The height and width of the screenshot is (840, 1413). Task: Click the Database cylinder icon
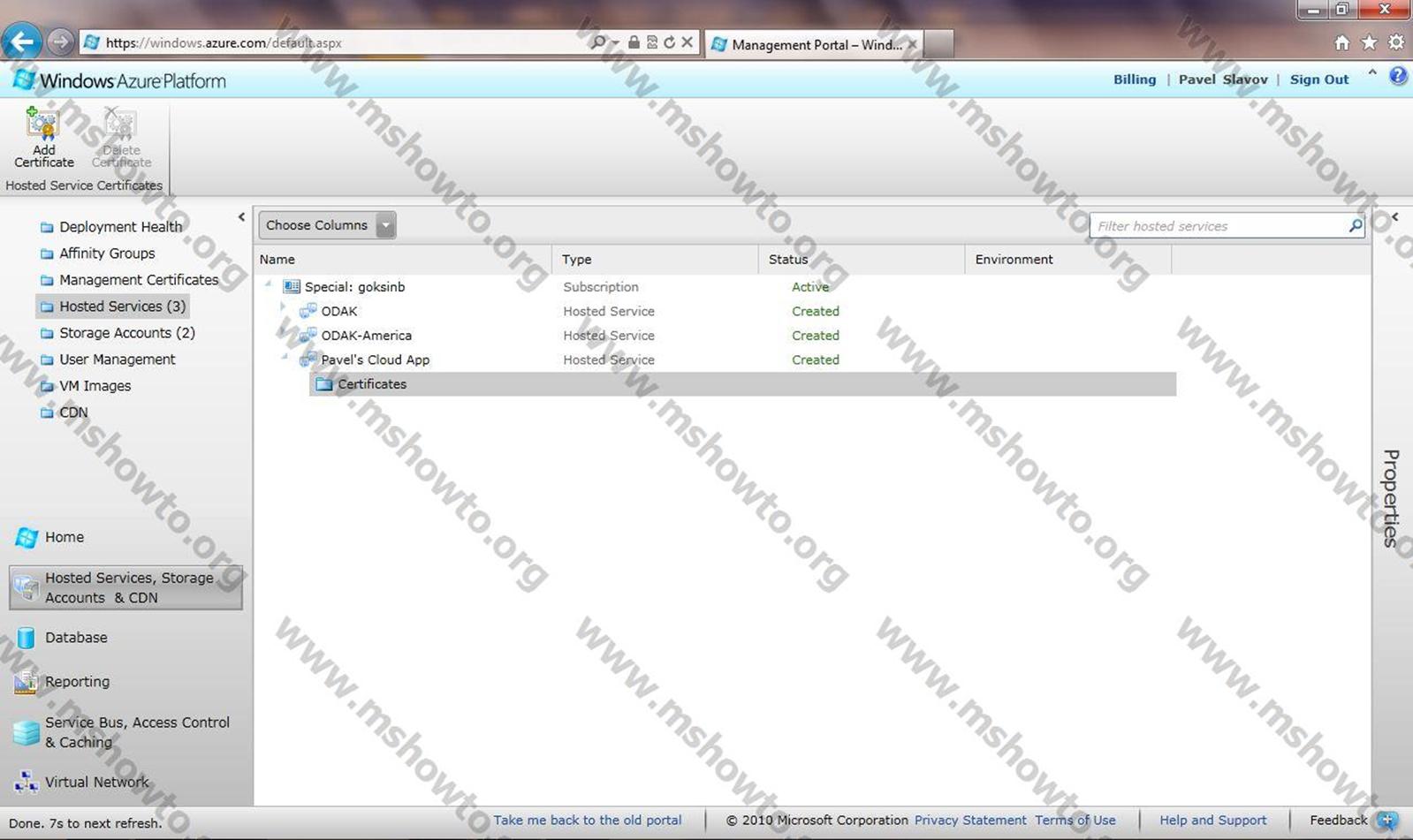[26, 638]
